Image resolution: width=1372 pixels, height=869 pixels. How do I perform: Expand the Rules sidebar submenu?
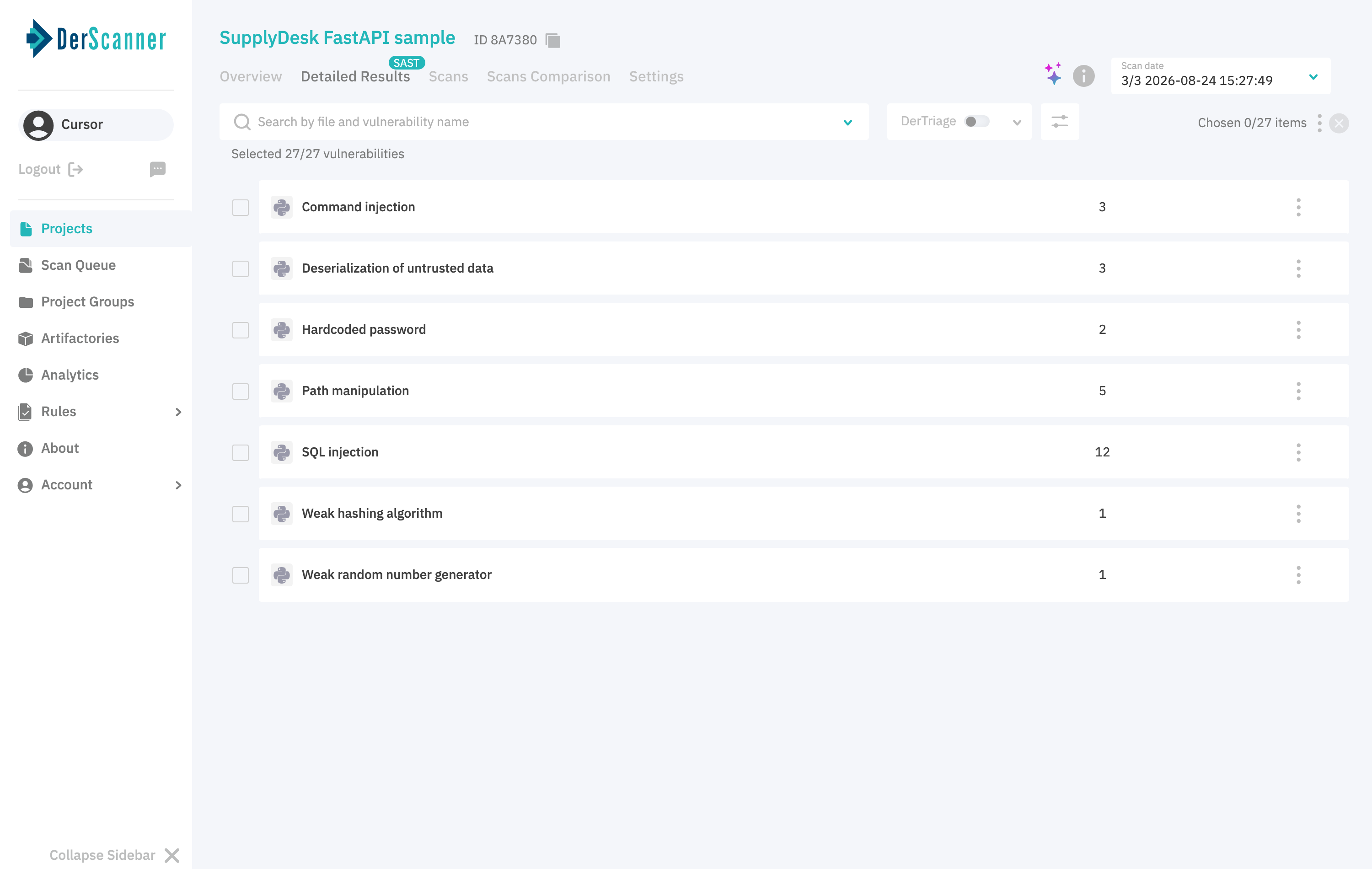[178, 412]
